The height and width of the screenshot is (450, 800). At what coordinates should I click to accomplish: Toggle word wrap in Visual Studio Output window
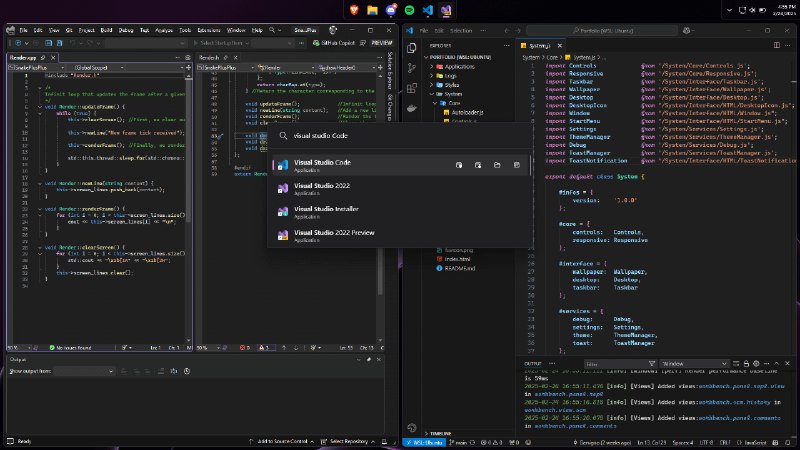point(173,371)
